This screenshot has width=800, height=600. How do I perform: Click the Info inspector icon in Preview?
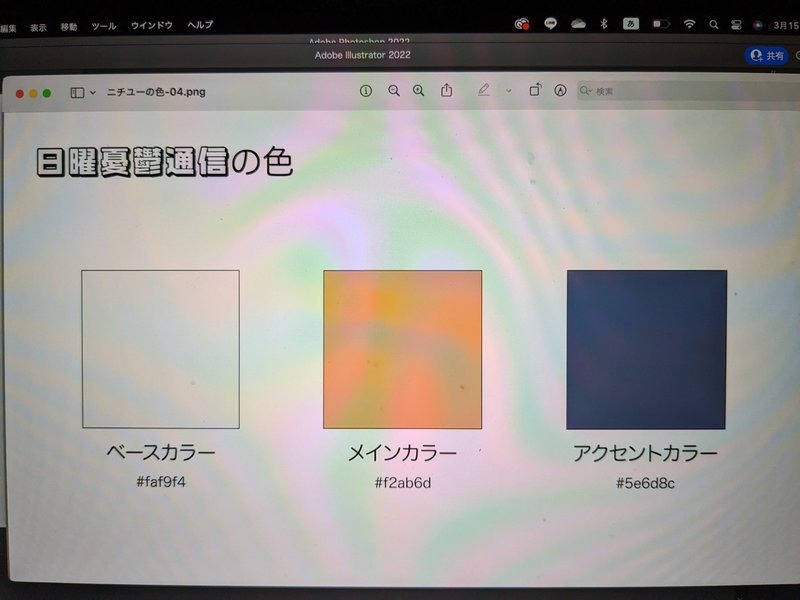(x=365, y=91)
